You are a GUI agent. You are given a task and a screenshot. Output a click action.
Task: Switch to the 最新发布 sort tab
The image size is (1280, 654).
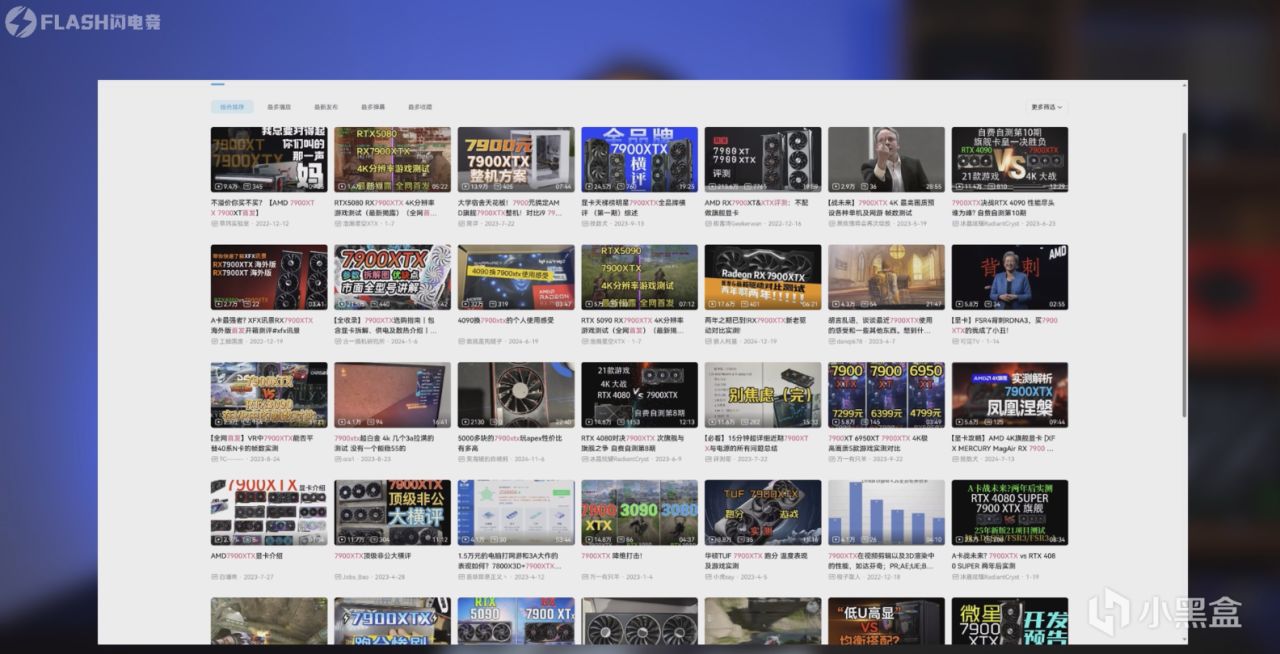point(326,106)
